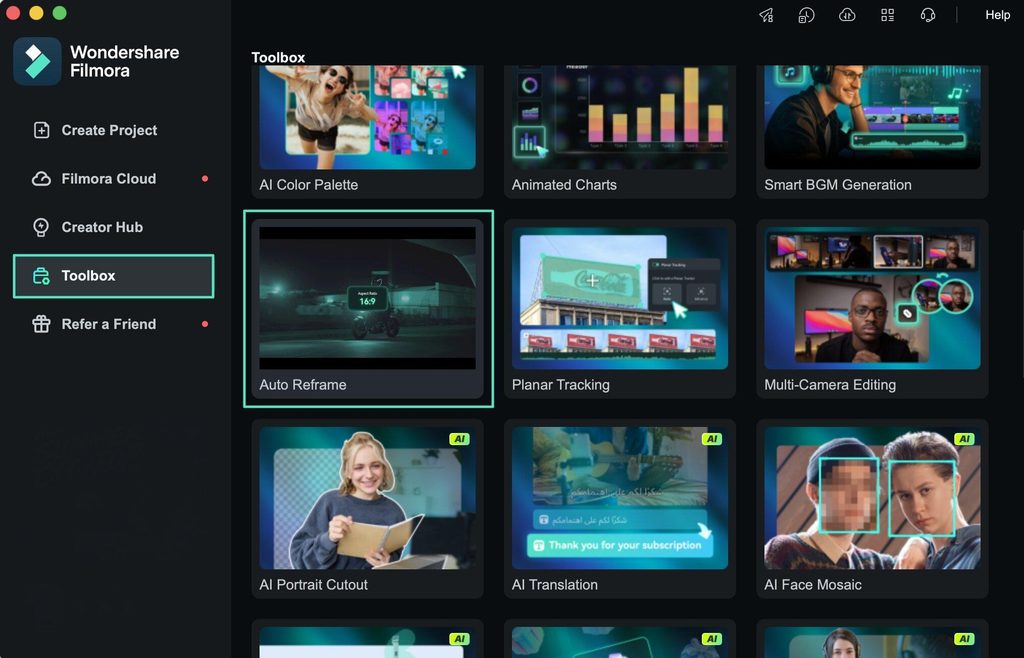
Task: Open the AI Portrait Cutout thumbnail
Action: tap(368, 498)
